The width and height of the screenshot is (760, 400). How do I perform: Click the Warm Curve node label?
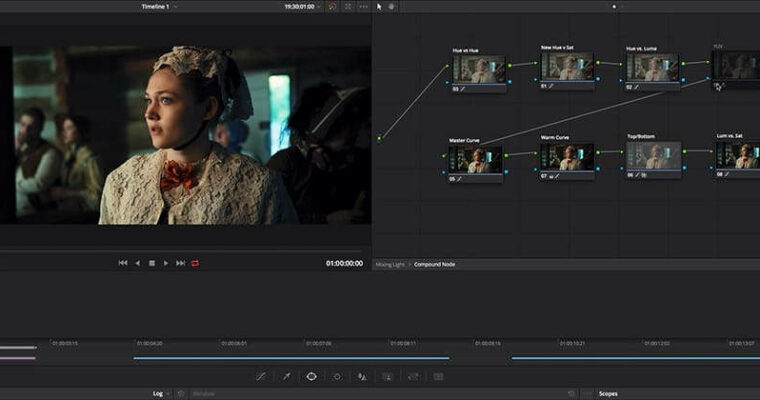pos(554,138)
